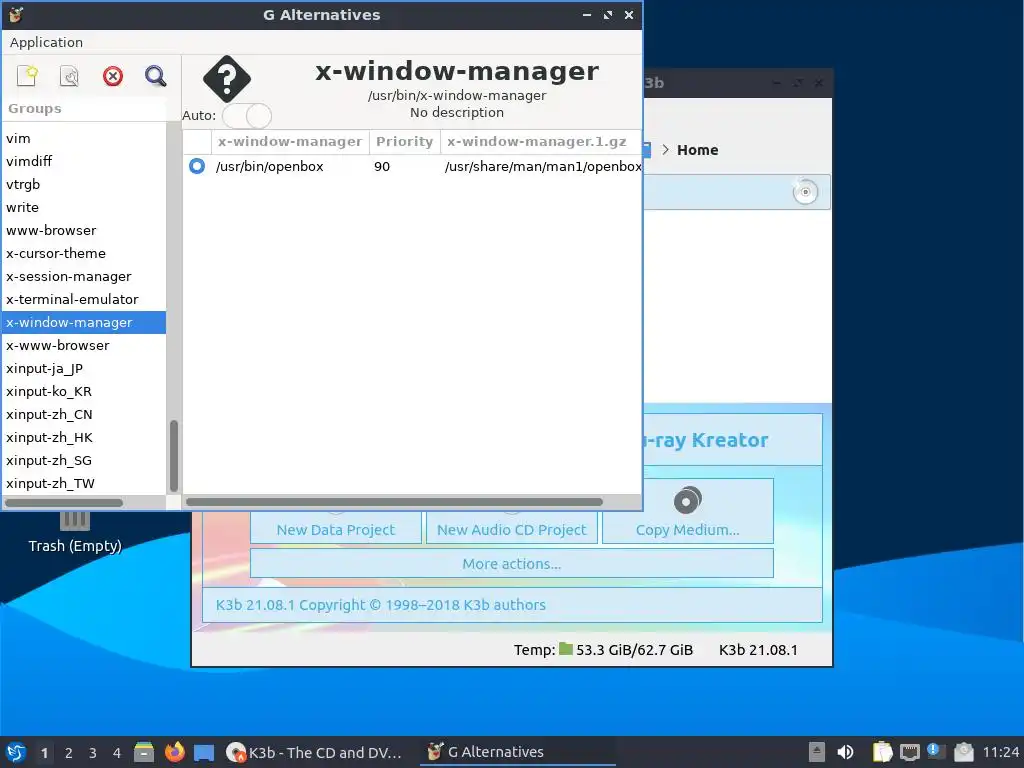Click the K3b 21.08.1 status bar version text
Image resolution: width=1024 pixels, height=768 pixels.
pos(758,650)
